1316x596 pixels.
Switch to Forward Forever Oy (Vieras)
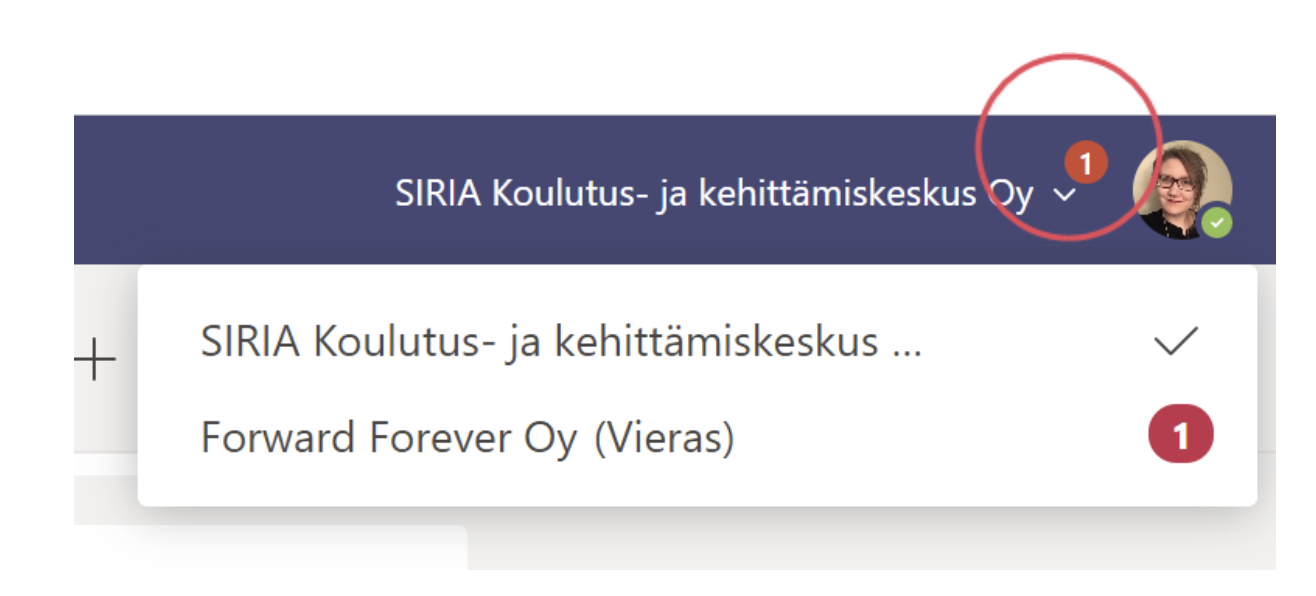click(x=467, y=438)
